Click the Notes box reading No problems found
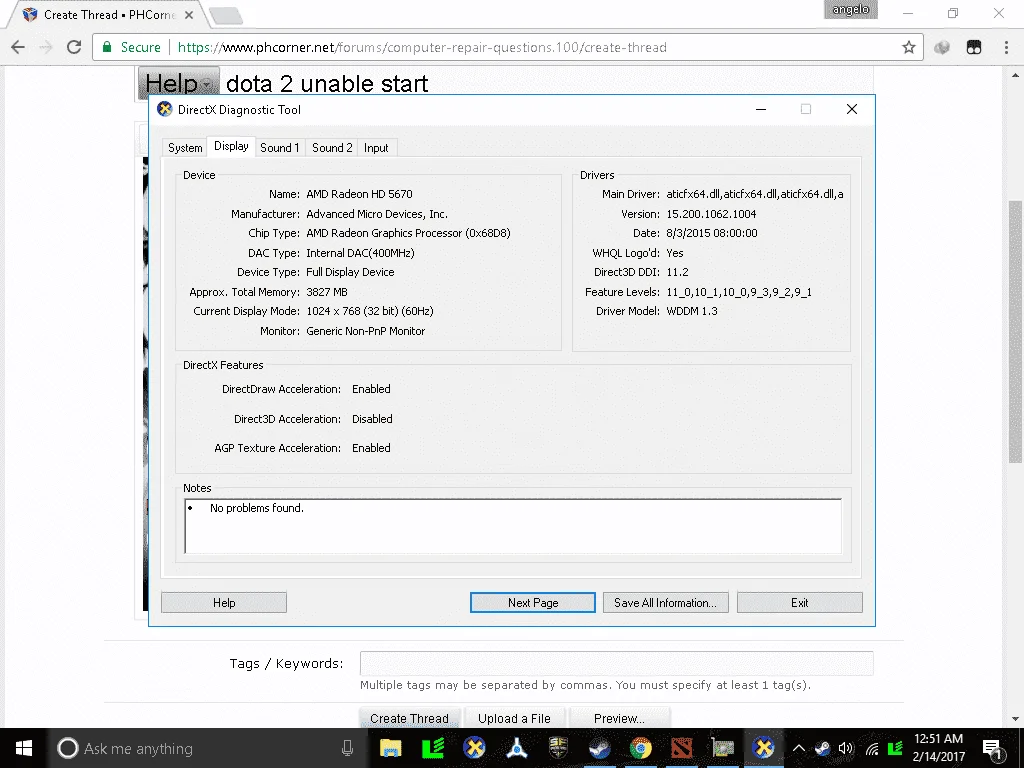Viewport: 1024px width, 768px height. pyautogui.click(x=513, y=526)
